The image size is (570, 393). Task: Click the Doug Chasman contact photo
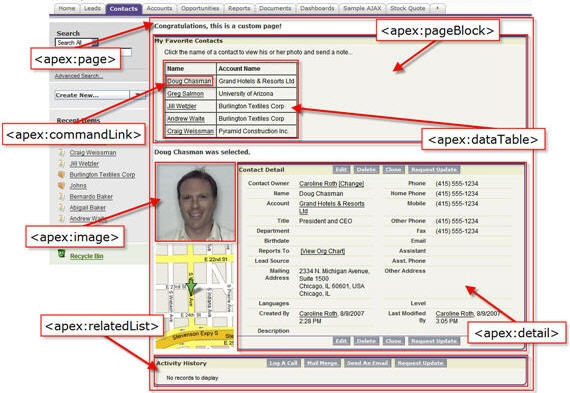(195, 202)
